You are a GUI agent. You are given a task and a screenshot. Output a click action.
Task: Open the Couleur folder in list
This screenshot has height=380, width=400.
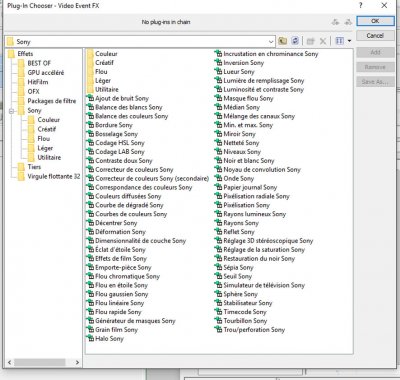coord(106,54)
